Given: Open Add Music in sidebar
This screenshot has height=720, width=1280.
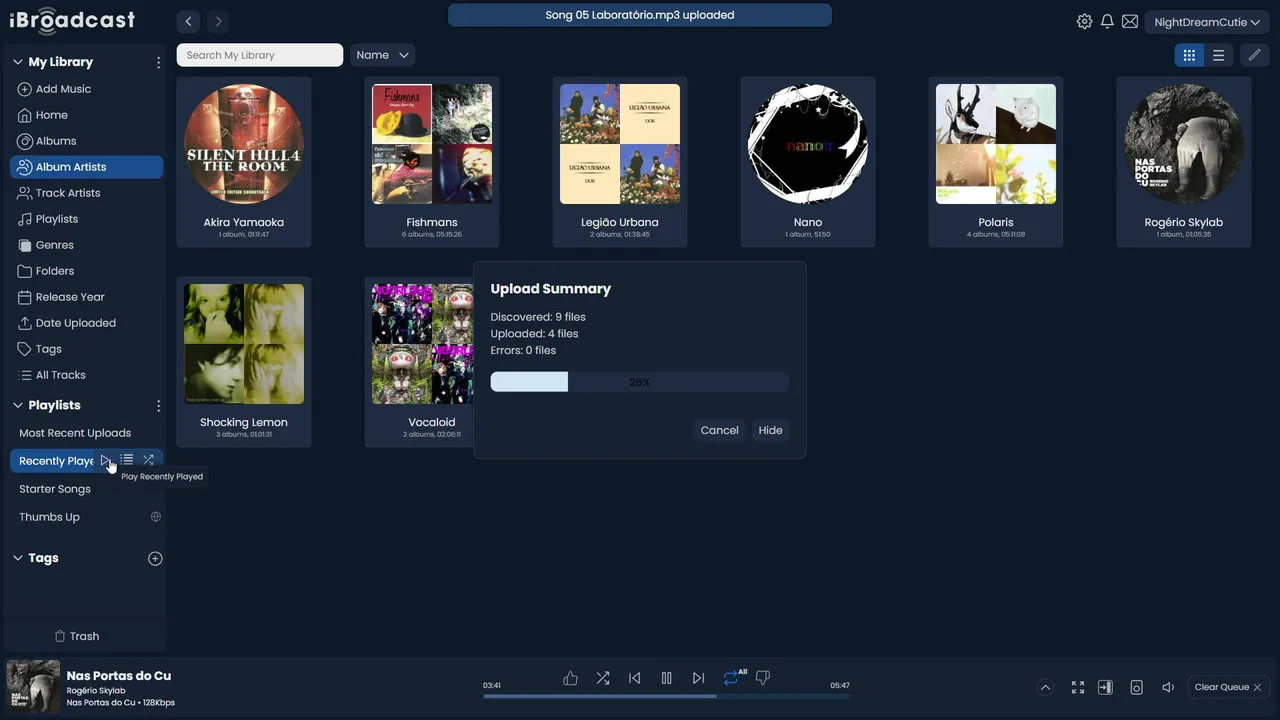Looking at the screenshot, I should pos(86,89).
